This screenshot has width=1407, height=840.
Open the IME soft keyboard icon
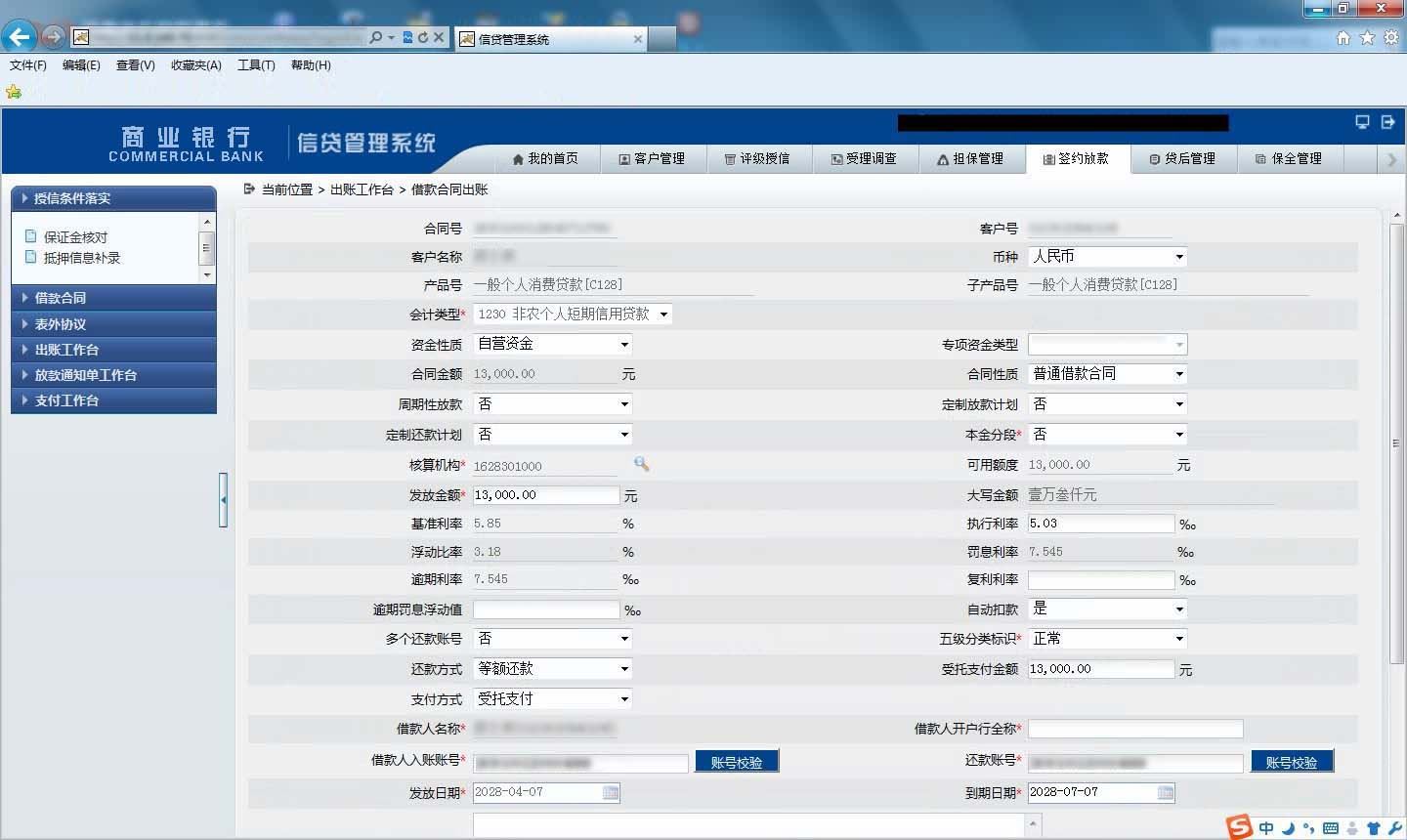click(x=1331, y=828)
